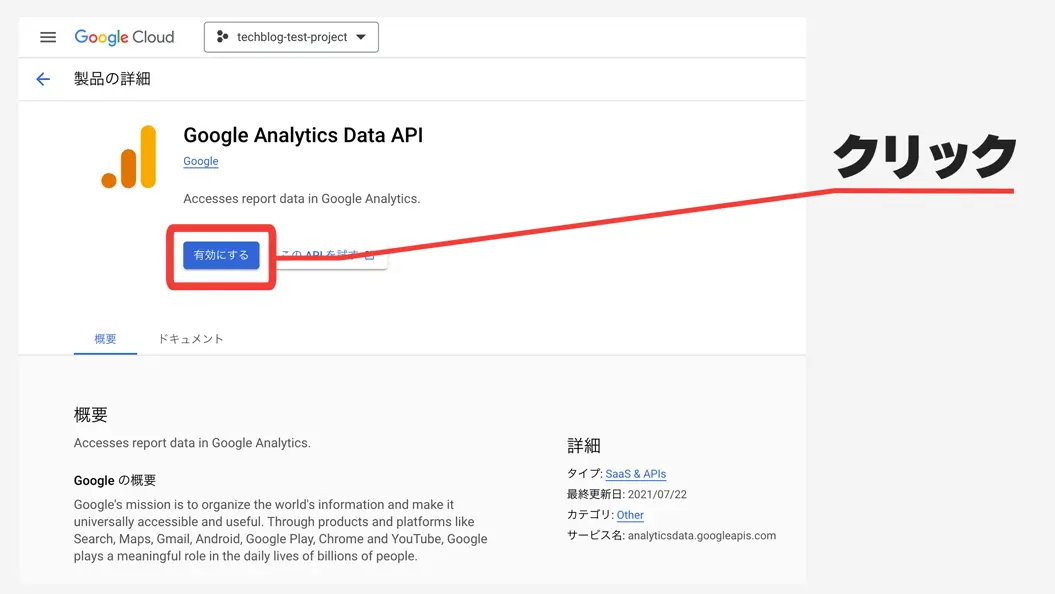The width and height of the screenshot is (1055, 594).
Task: Click the Google の概要 subheading
Action: (x=115, y=480)
